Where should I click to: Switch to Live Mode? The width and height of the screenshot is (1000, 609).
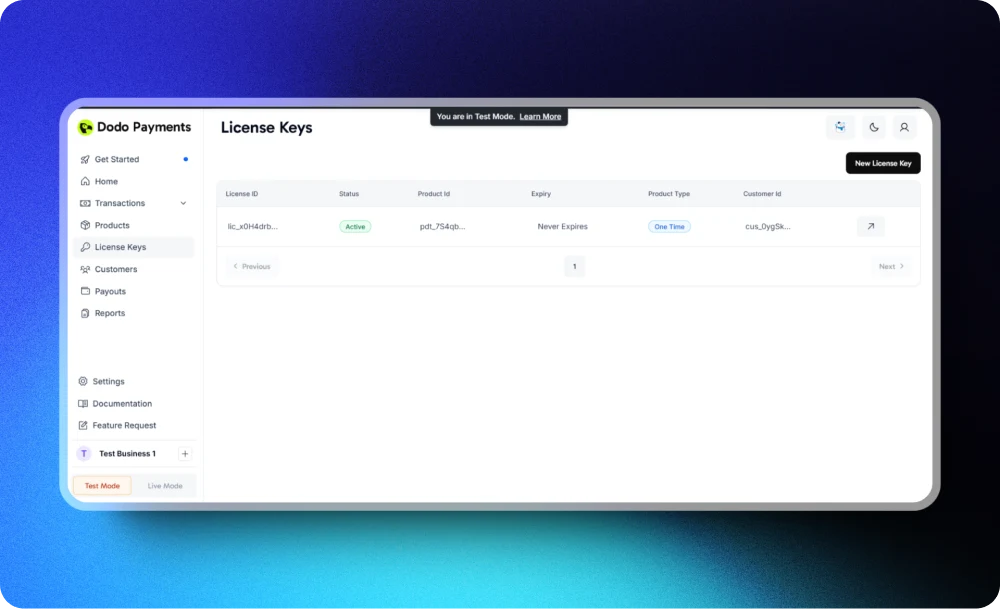165,485
